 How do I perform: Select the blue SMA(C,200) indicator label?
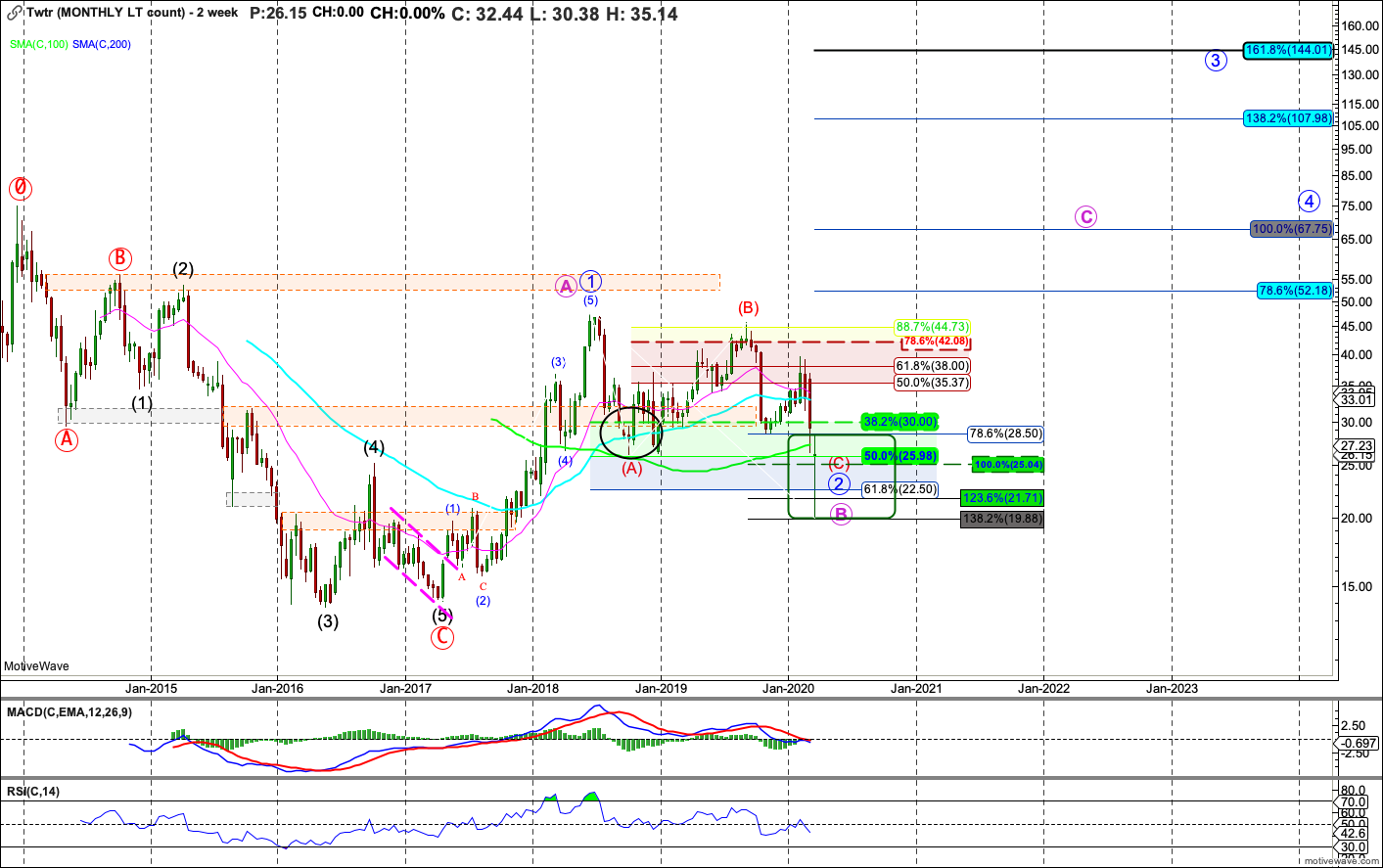101,44
